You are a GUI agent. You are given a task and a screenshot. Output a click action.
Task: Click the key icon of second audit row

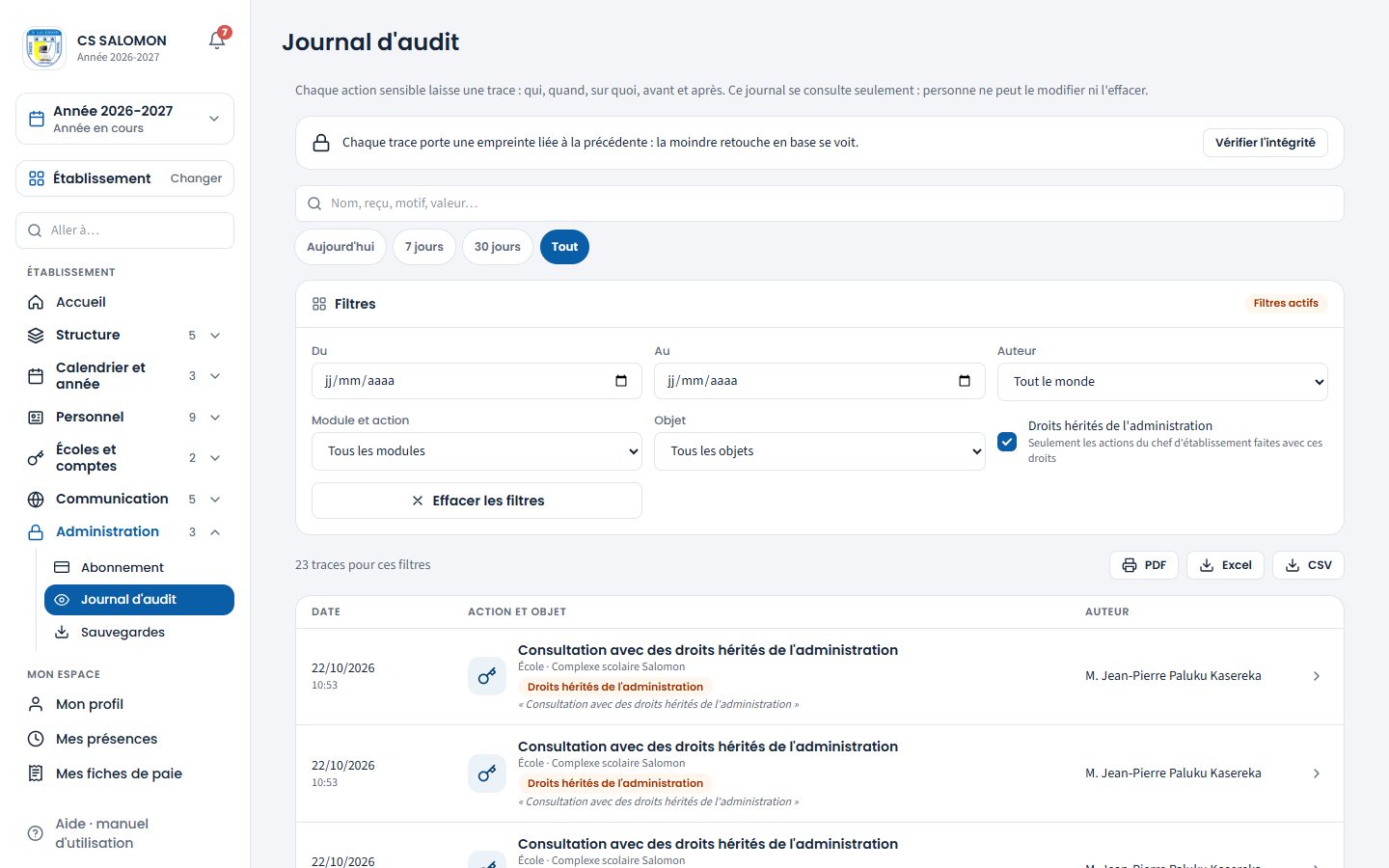click(x=487, y=773)
